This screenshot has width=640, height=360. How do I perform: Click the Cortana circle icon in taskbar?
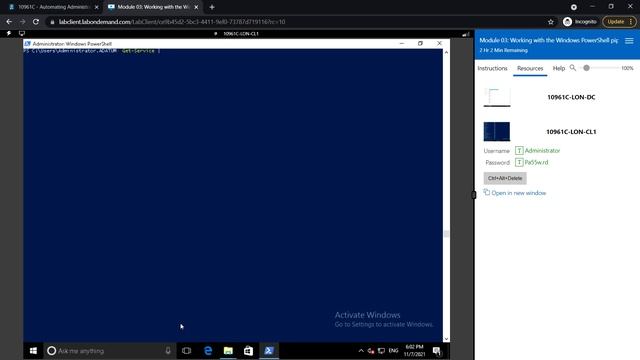pyautogui.click(x=51, y=351)
